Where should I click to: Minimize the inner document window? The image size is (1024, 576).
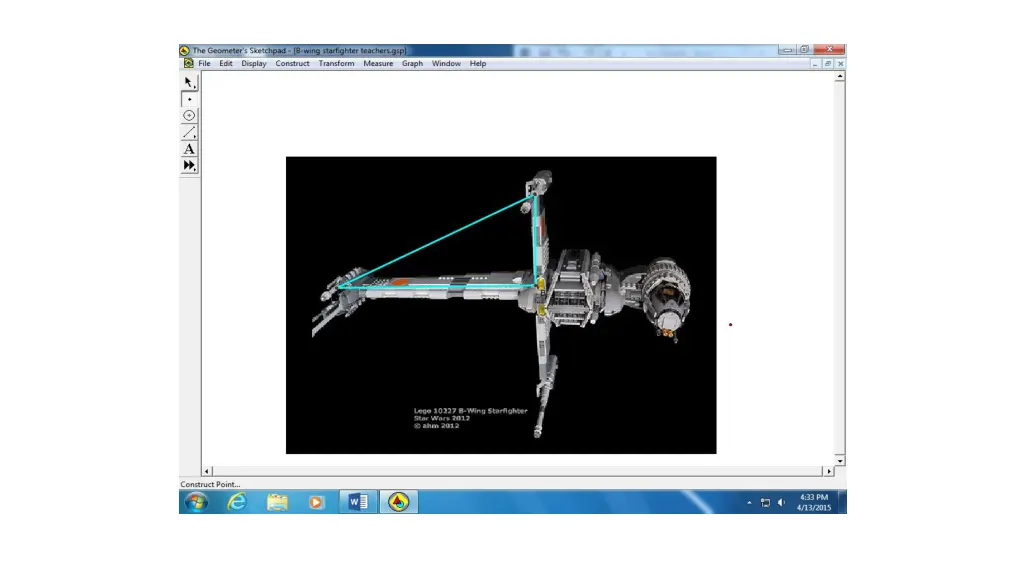(814, 63)
